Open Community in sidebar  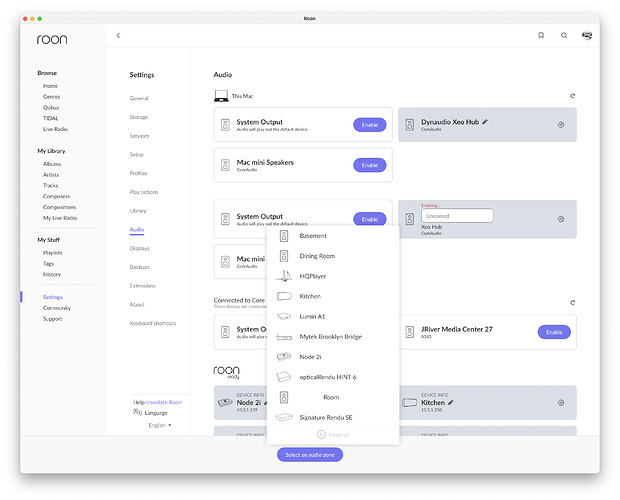click(57, 308)
